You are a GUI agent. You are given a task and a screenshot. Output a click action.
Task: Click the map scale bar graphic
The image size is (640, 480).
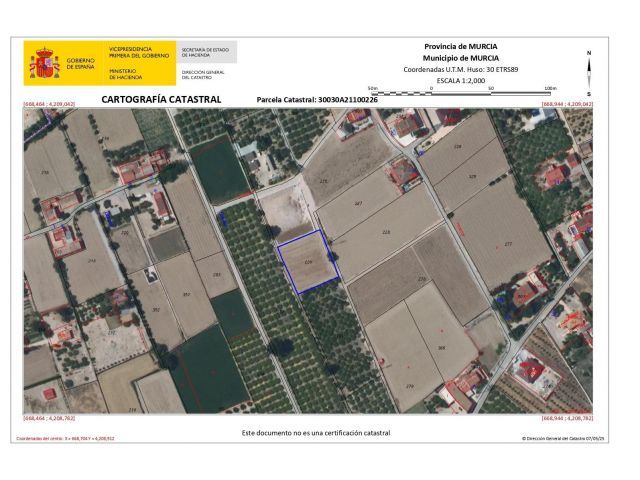point(462,93)
